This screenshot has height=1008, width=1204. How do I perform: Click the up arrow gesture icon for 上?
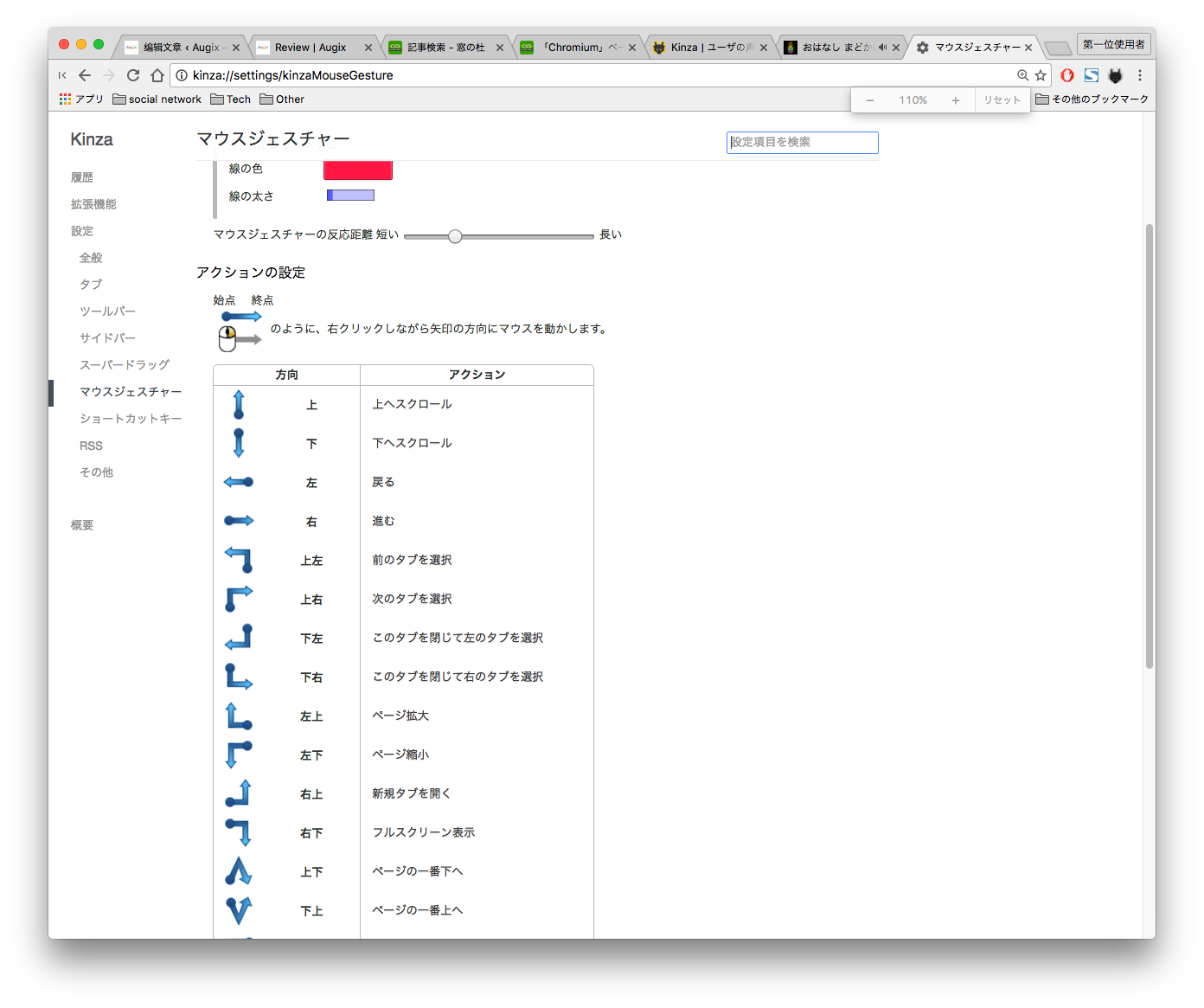[x=239, y=405]
